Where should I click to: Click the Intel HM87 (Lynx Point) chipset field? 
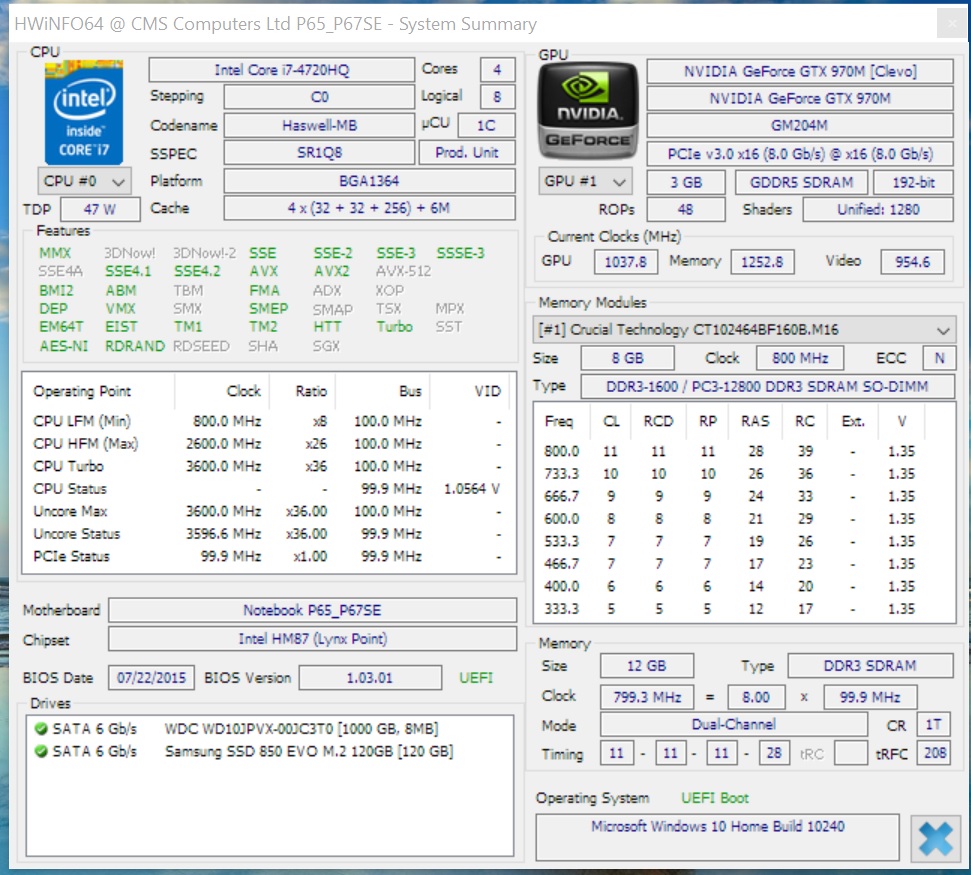tap(312, 638)
